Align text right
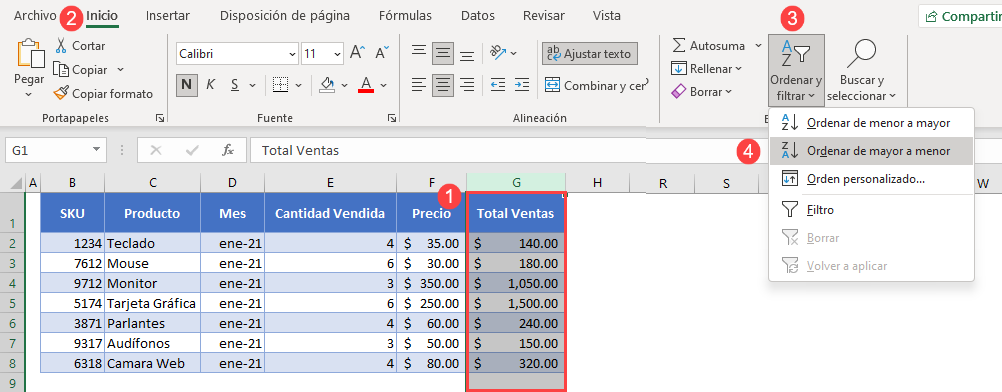This screenshot has width=1002, height=392. point(467,84)
